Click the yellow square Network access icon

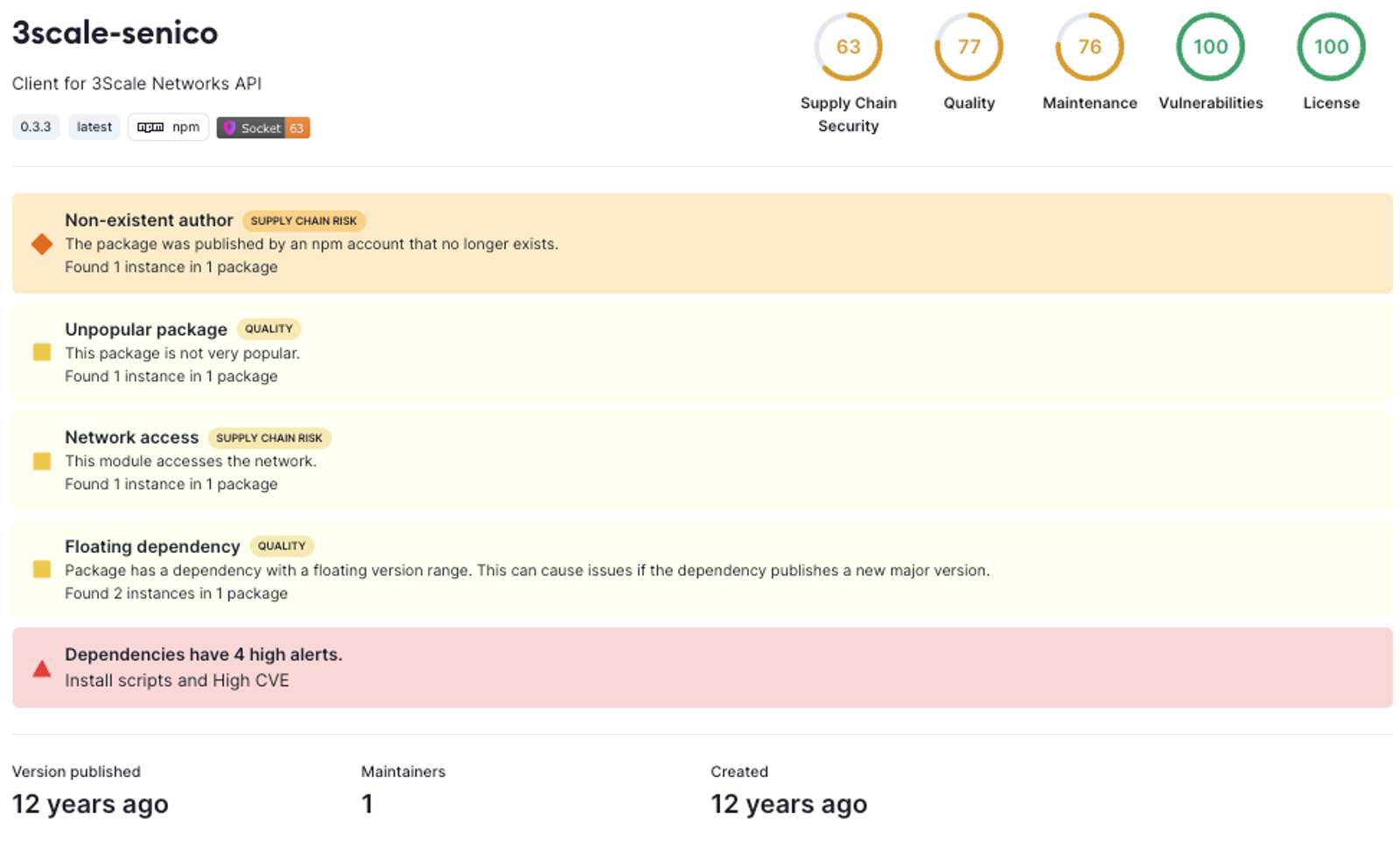41,461
